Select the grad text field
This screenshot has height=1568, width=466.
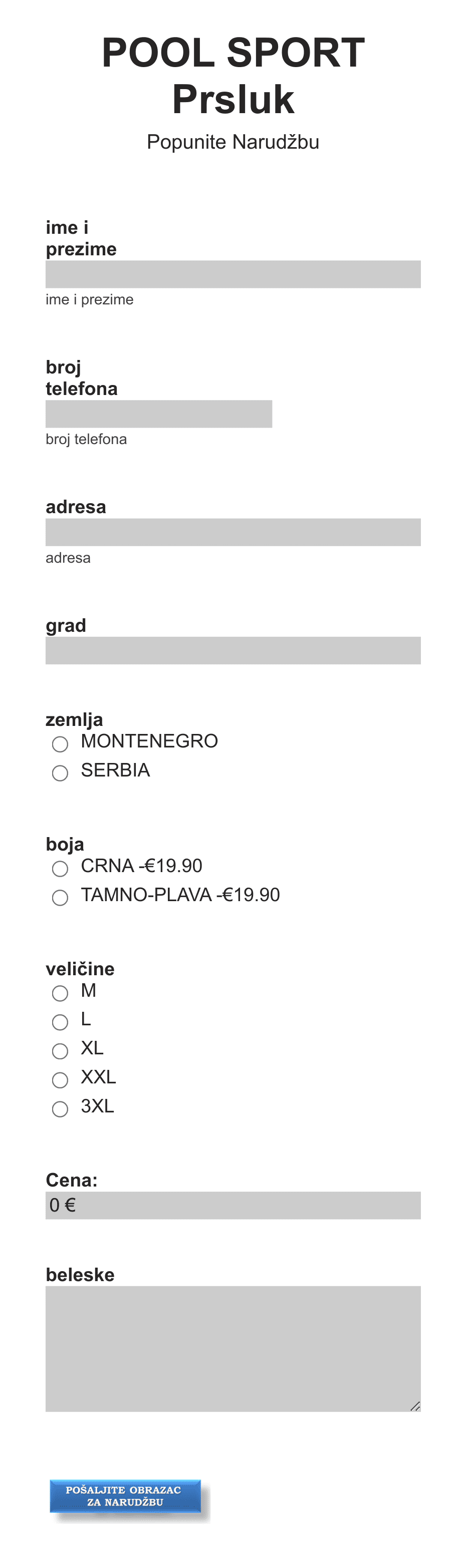pos(232,651)
